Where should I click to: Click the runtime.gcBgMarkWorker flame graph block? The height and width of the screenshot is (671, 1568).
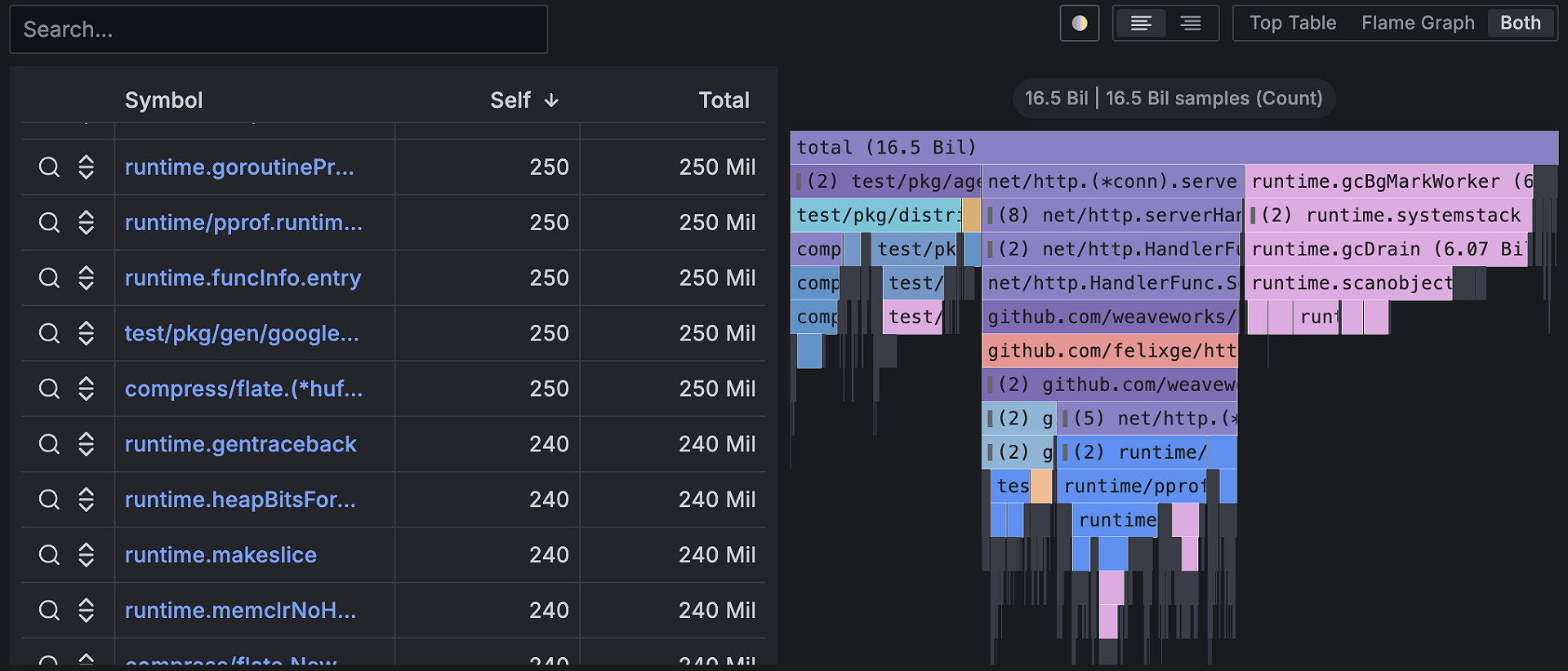(x=1388, y=181)
